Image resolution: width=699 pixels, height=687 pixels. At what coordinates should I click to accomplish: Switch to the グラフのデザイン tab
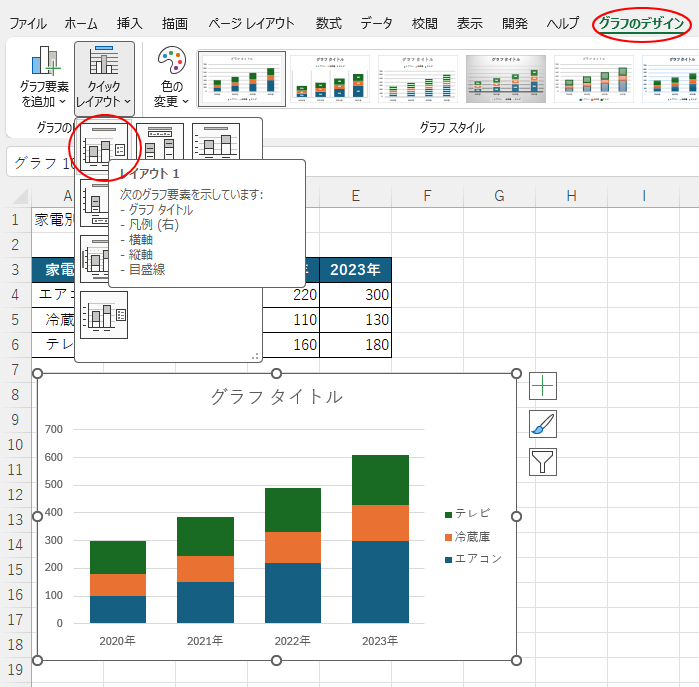click(x=641, y=23)
